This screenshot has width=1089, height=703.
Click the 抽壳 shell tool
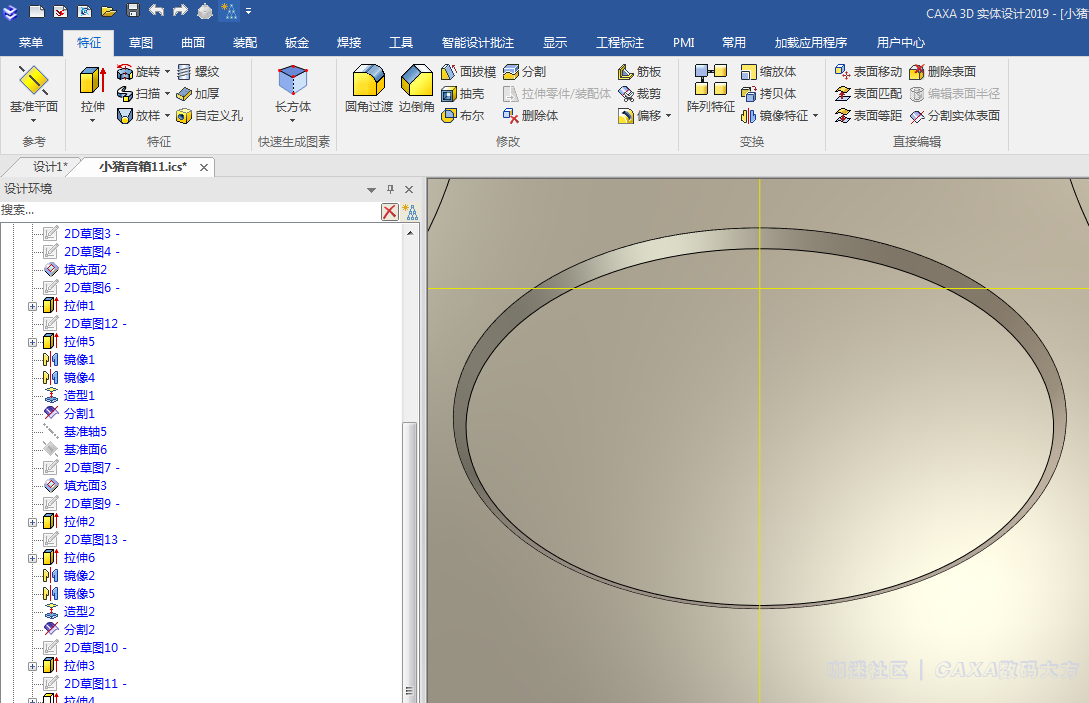coord(463,94)
